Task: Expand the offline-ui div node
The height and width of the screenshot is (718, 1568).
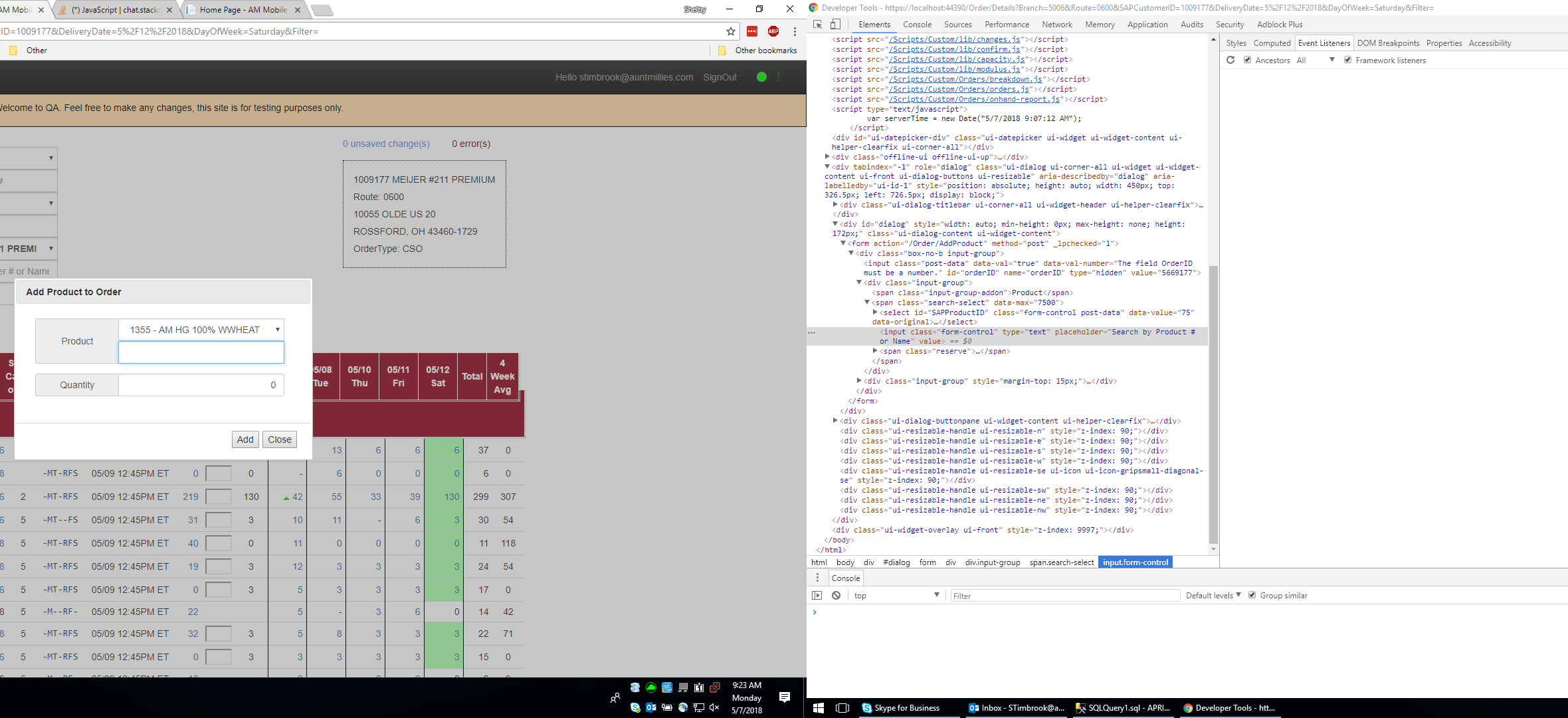Action: (x=827, y=157)
